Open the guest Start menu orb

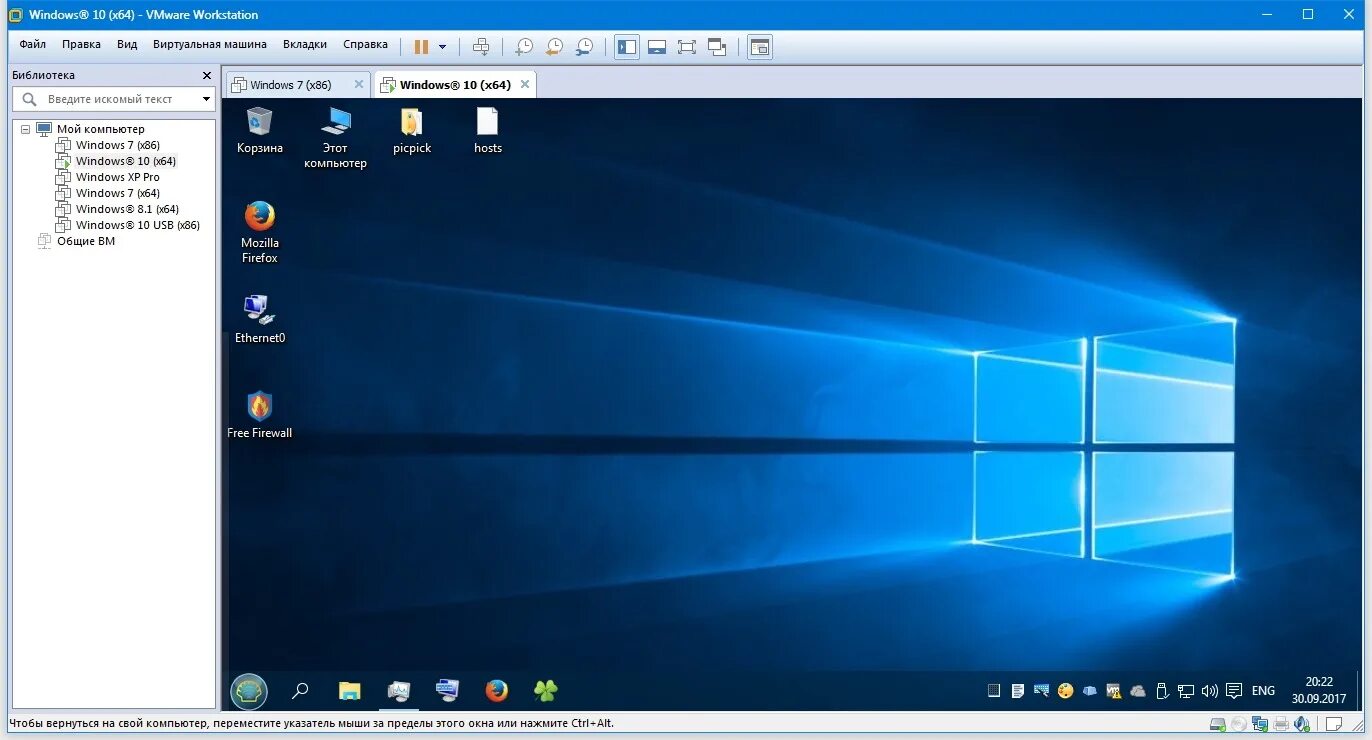point(249,690)
